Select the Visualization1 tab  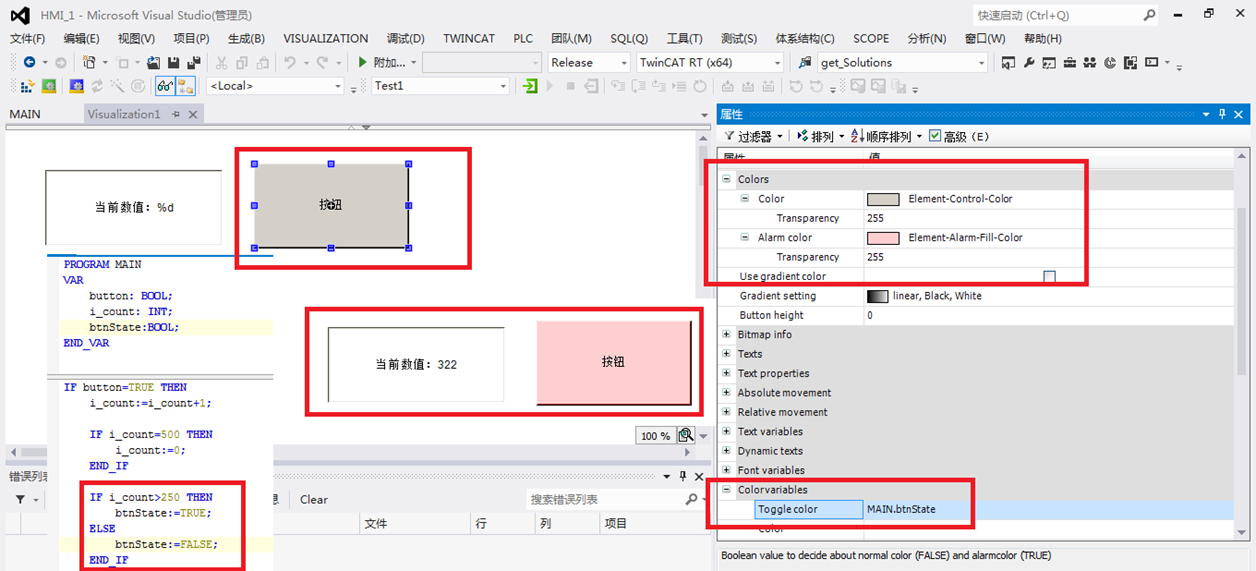pos(124,114)
